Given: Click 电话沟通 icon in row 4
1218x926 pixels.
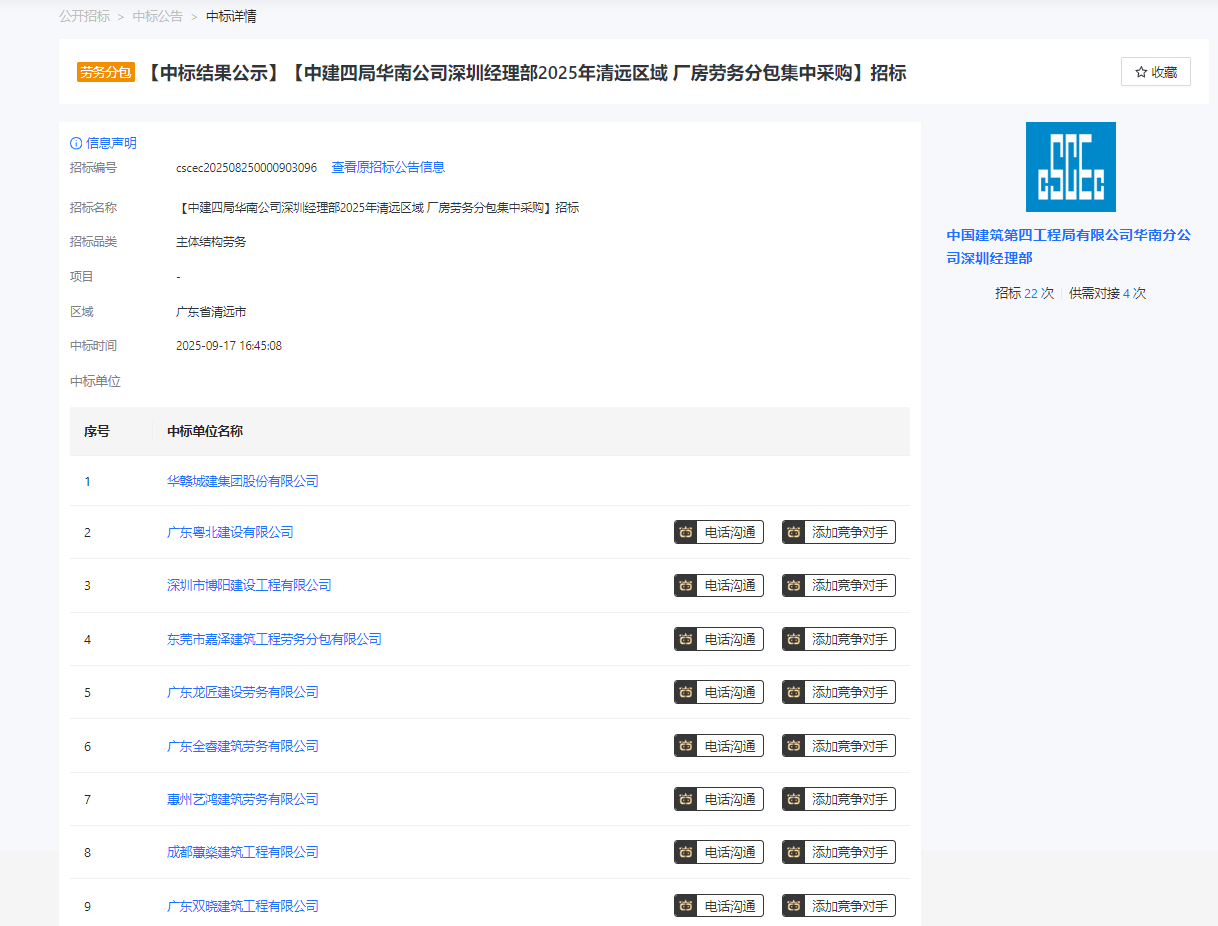Looking at the screenshot, I should 686,639.
